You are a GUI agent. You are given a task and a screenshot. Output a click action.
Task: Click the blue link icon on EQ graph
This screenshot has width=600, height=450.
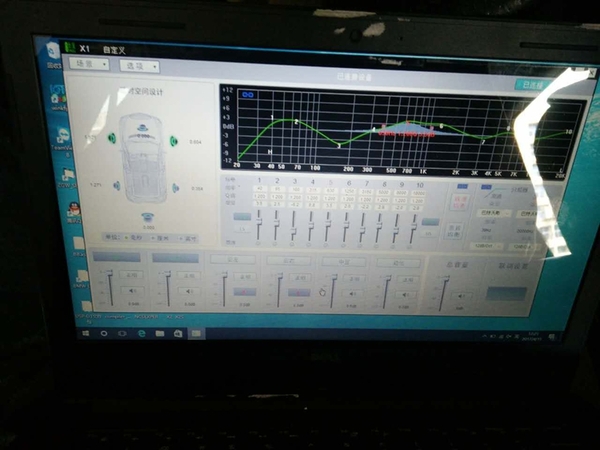point(248,94)
